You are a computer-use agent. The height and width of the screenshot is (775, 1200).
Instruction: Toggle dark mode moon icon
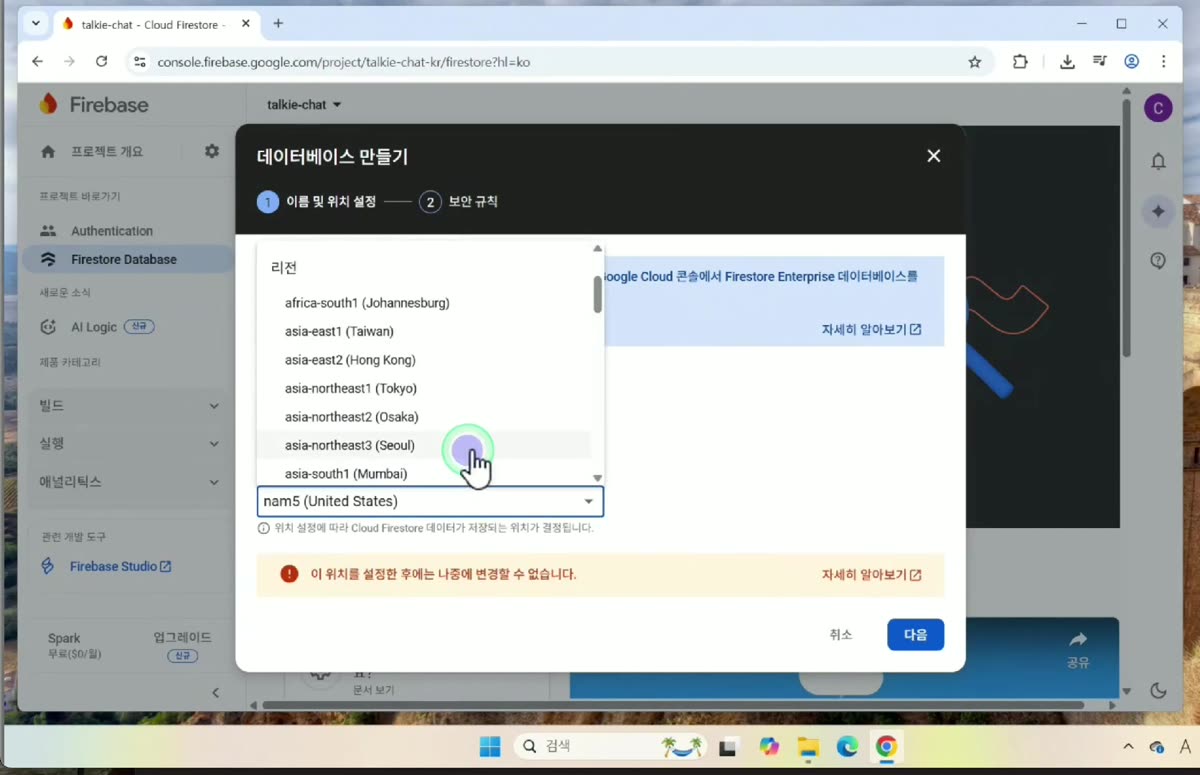pos(1158,690)
